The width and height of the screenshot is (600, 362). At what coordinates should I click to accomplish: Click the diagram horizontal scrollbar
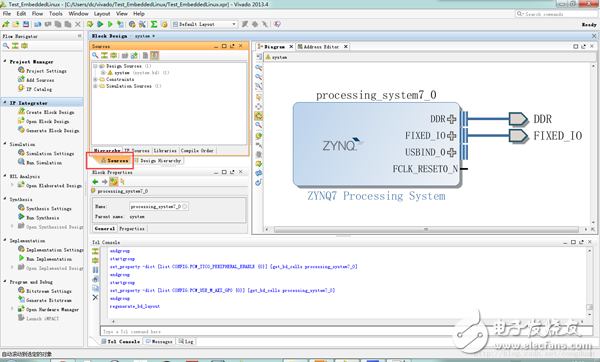pyautogui.click(x=426, y=229)
